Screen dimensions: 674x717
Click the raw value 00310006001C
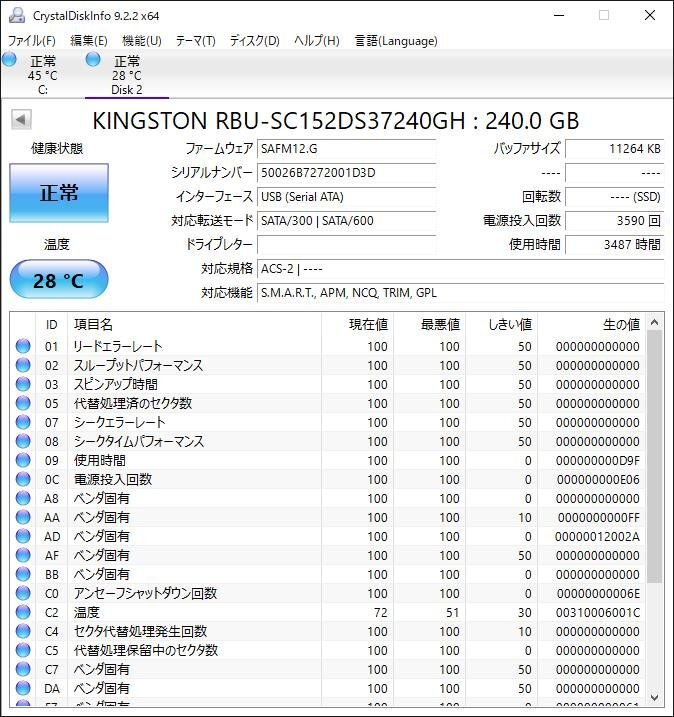598,612
